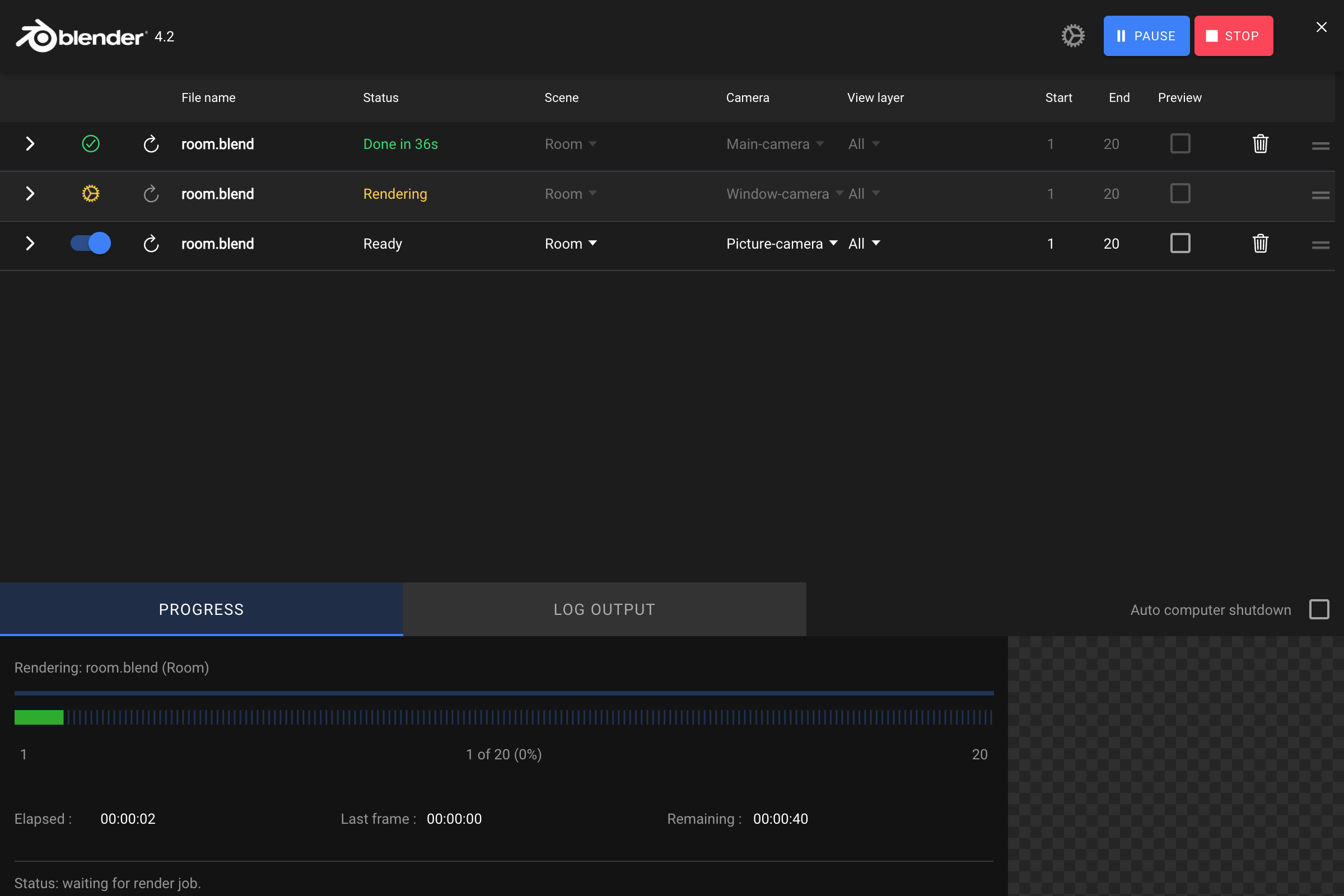Image resolution: width=1344 pixels, height=896 pixels.
Task: Select the PROGRESS tab
Action: (201, 609)
